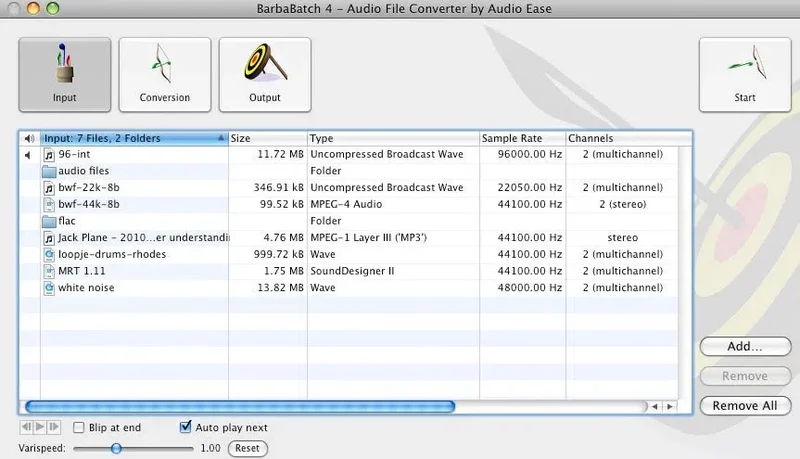This screenshot has height=459, width=800.
Task: Select the Jack Plane MP3 file name
Action: tap(143, 238)
